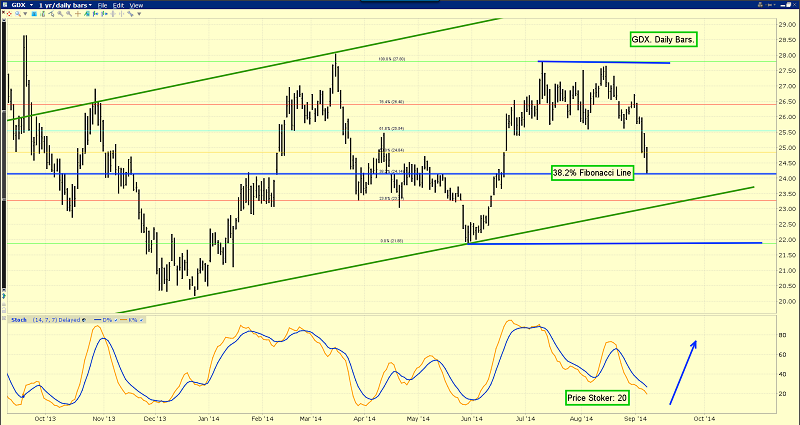Select the trendline drawing tool
The height and width of the screenshot is (425, 800).
tap(52, 14)
